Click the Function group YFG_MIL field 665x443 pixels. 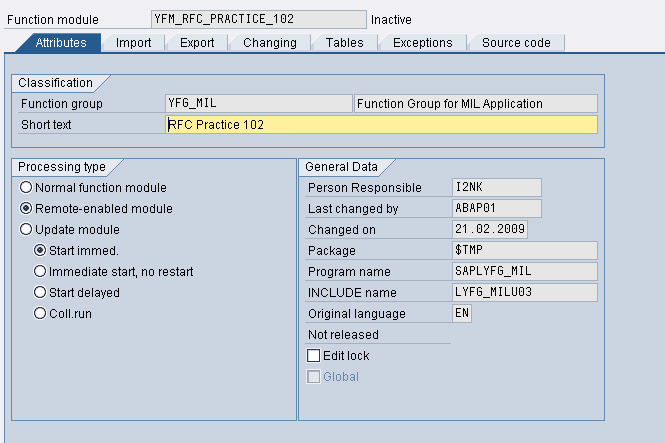pyautogui.click(x=258, y=104)
